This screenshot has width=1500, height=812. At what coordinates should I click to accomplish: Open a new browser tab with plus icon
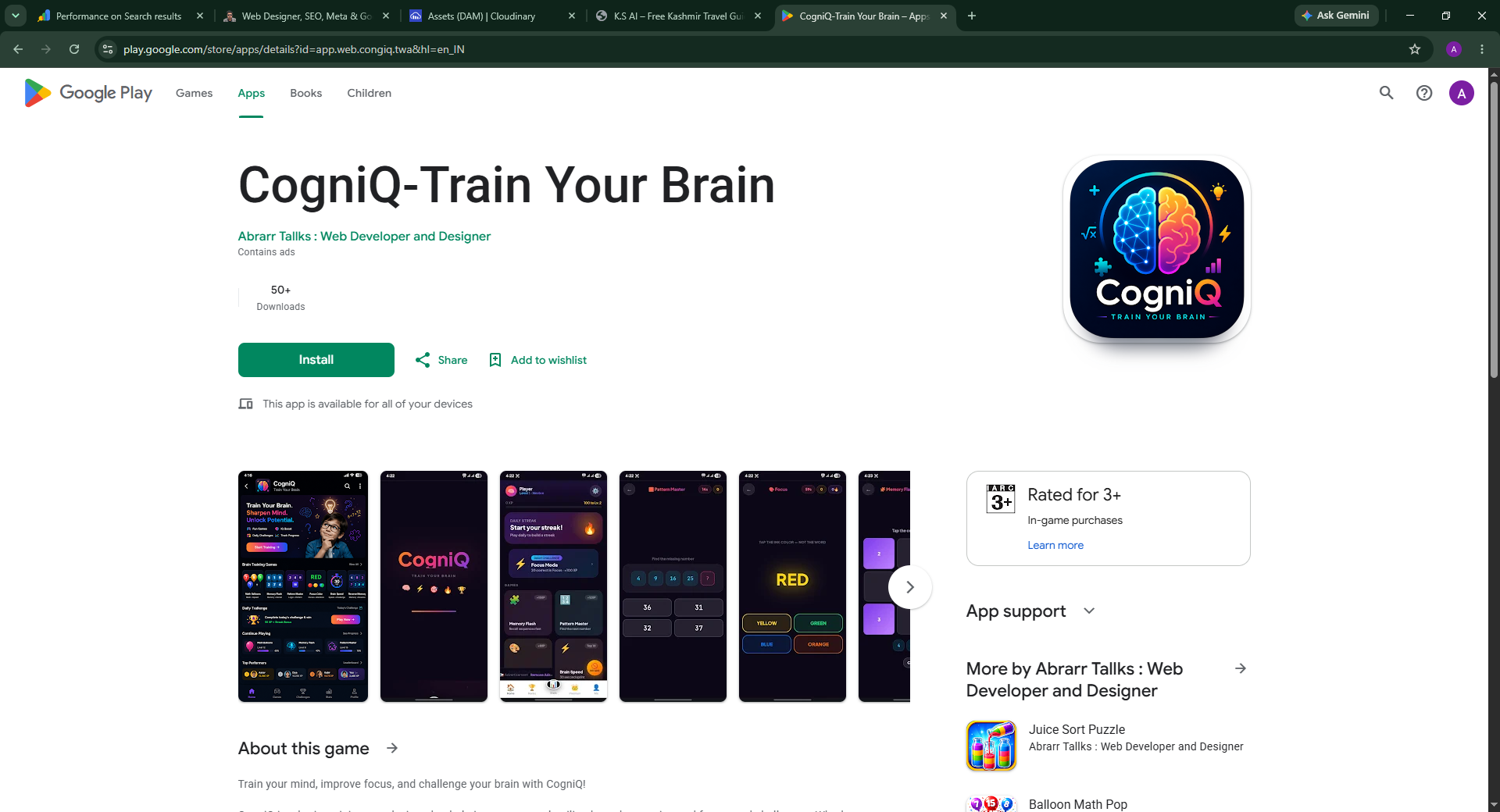[x=972, y=16]
